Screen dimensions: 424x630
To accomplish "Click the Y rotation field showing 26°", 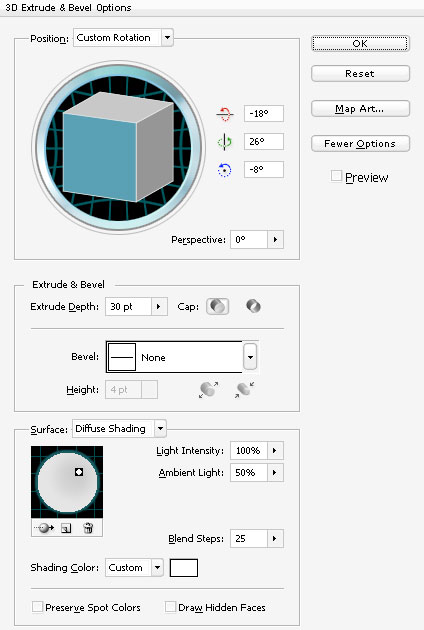I will [x=264, y=141].
